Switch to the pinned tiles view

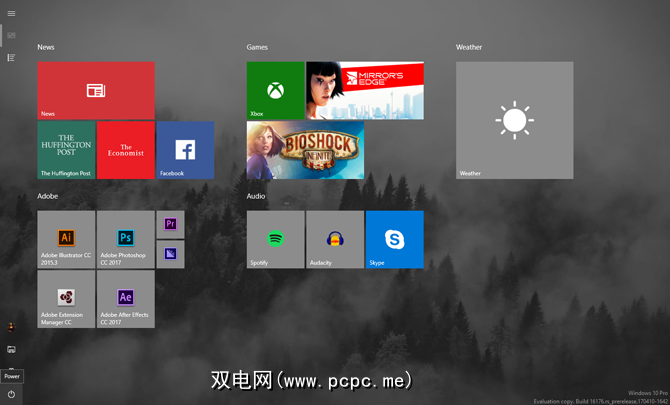[11, 35]
